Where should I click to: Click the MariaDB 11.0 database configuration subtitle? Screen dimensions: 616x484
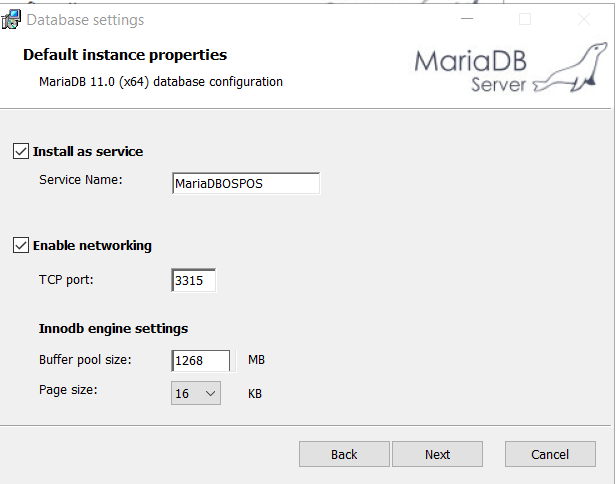160,81
